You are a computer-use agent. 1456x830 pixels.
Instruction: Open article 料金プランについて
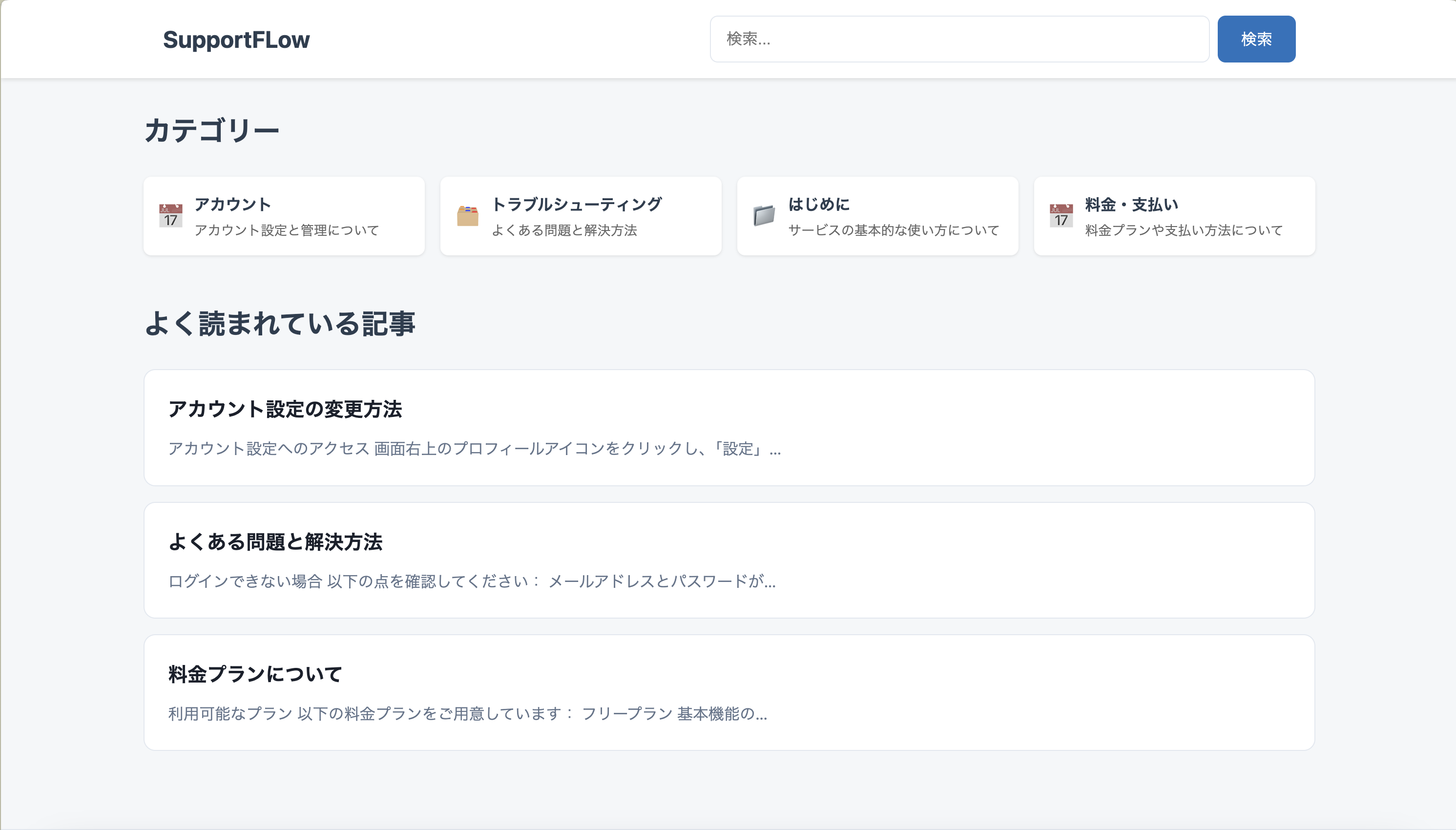(x=255, y=674)
